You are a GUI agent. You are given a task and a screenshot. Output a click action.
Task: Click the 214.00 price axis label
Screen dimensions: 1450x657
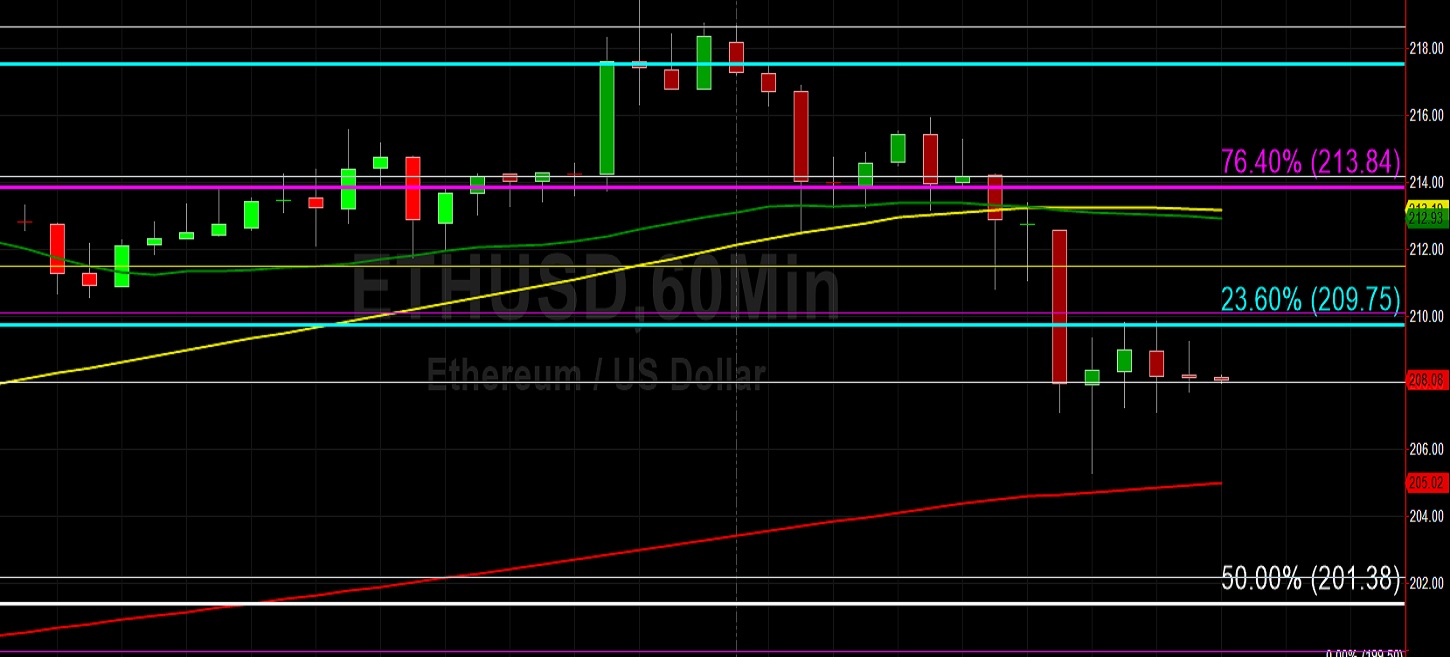(1427, 182)
